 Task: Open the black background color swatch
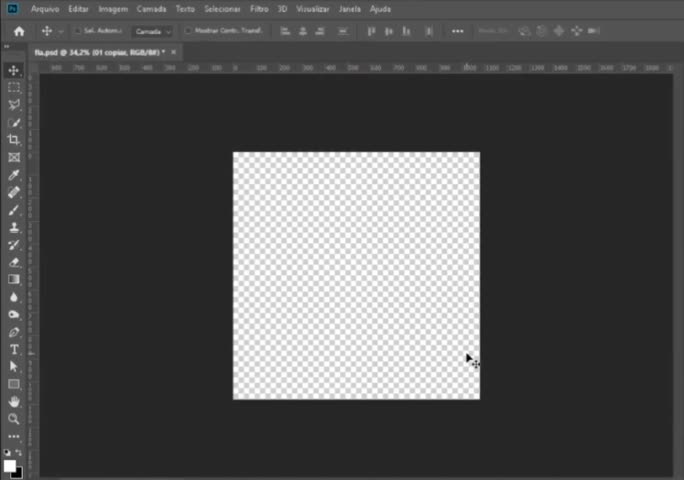pyautogui.click(x=18, y=473)
